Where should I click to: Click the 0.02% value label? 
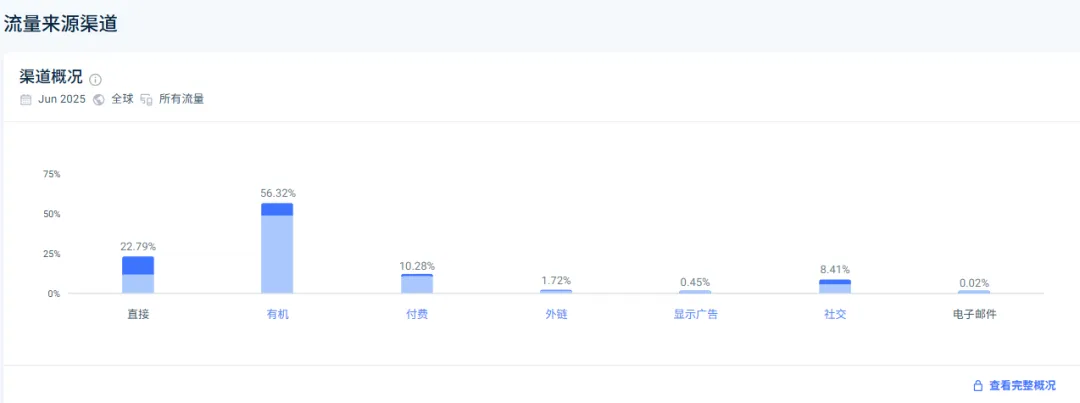point(974,283)
